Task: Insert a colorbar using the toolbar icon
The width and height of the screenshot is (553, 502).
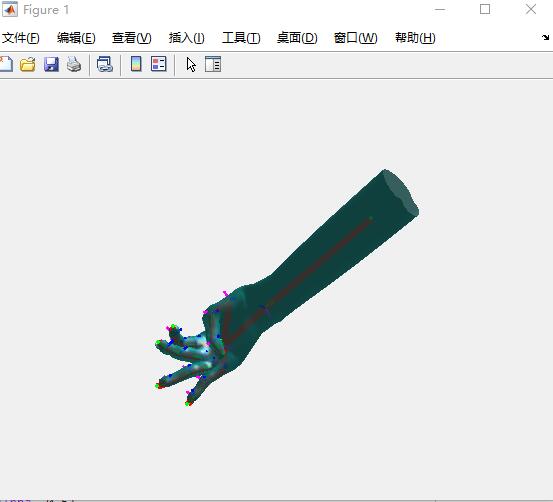Action: [136, 64]
